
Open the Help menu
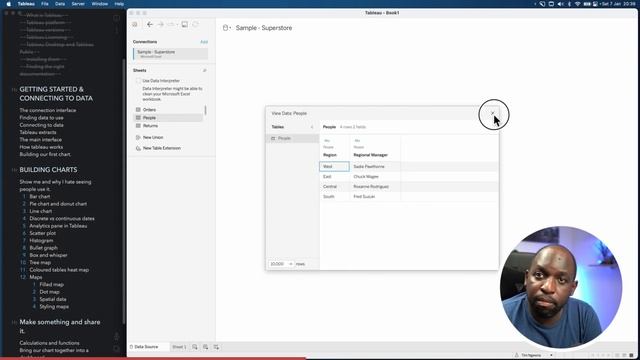coord(119,4)
